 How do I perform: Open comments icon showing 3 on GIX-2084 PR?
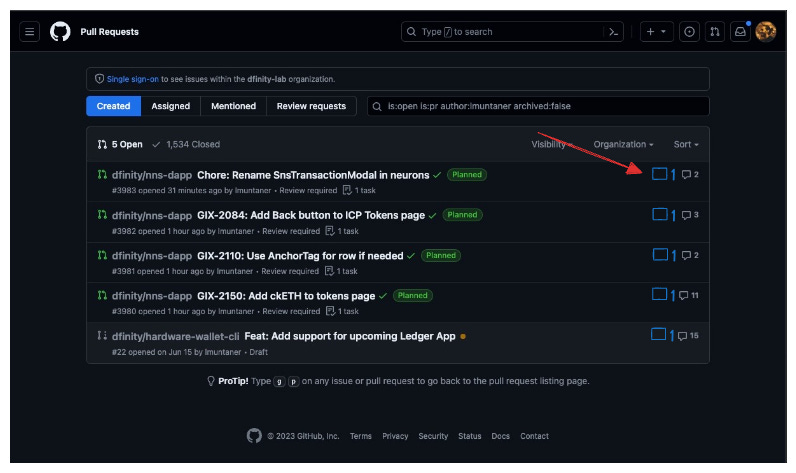pyautogui.click(x=690, y=215)
